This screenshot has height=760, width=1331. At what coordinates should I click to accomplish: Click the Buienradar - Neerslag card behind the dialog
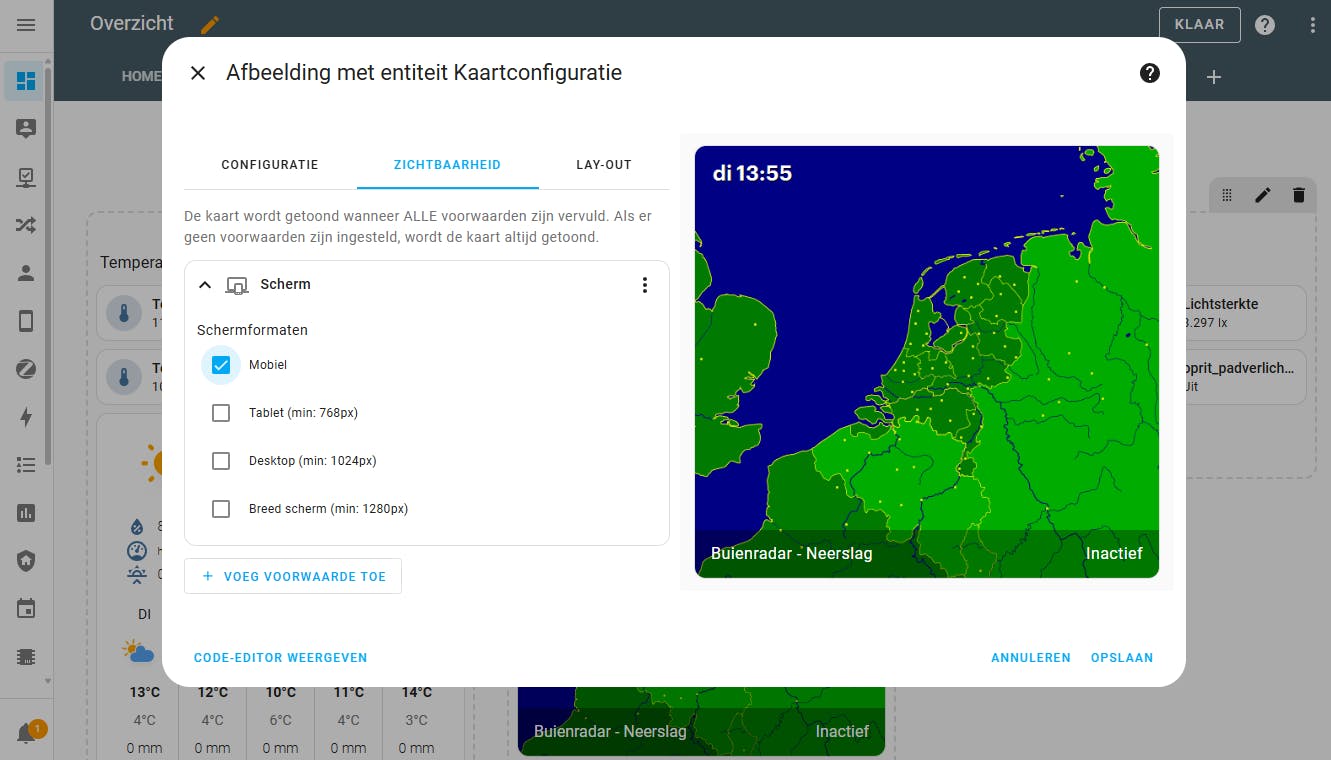pyautogui.click(x=702, y=721)
